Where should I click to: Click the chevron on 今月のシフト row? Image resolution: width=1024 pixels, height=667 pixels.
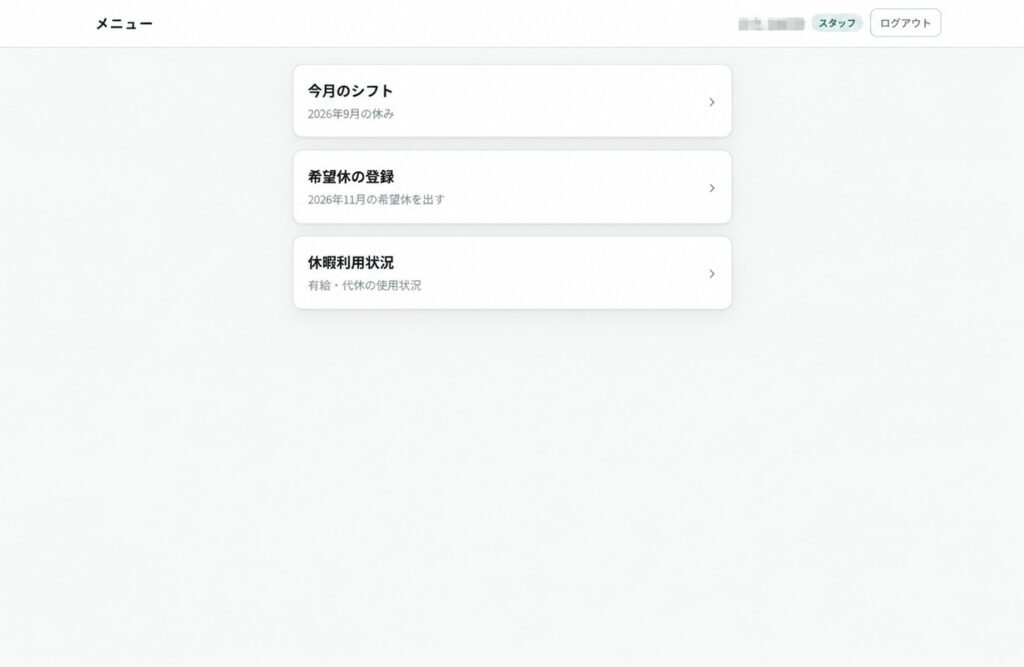point(712,102)
